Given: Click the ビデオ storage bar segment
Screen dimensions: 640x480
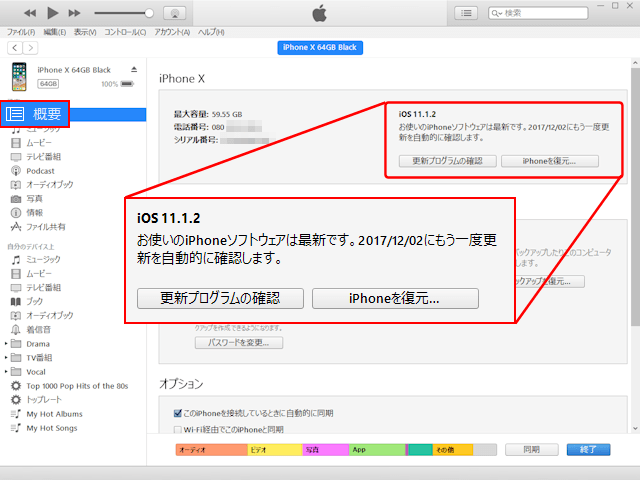Looking at the screenshot, I should (x=275, y=450).
